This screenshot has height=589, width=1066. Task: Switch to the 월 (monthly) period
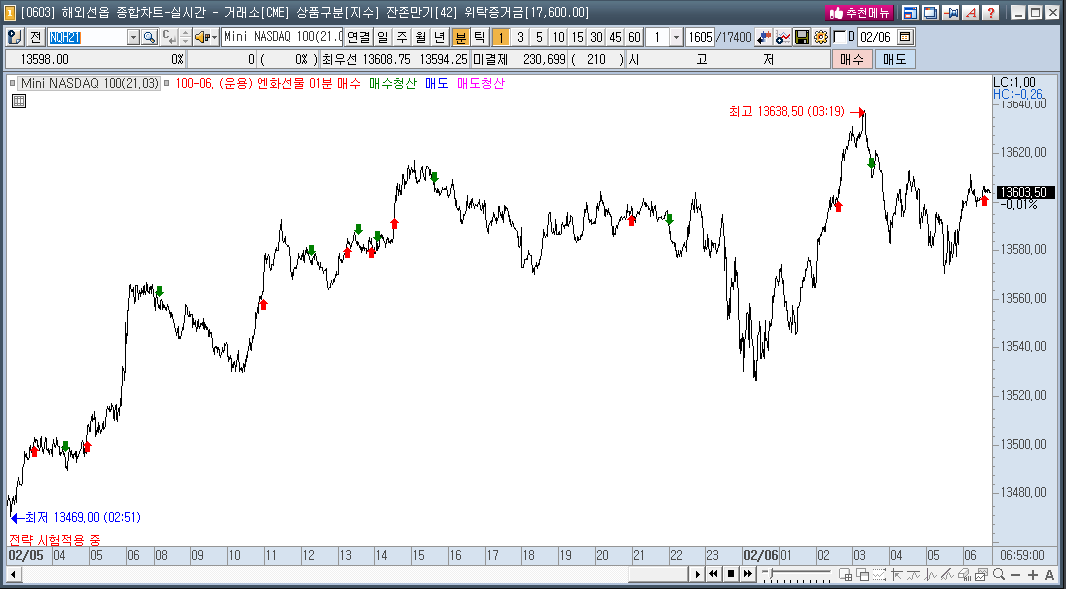point(421,37)
